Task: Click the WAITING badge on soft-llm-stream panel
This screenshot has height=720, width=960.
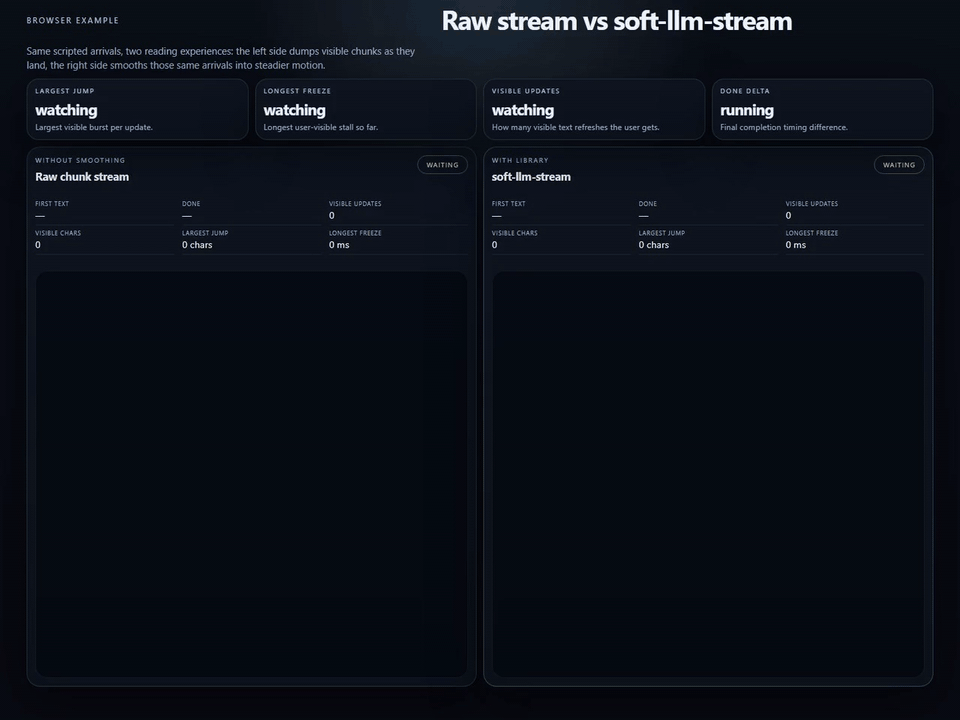Action: point(899,165)
